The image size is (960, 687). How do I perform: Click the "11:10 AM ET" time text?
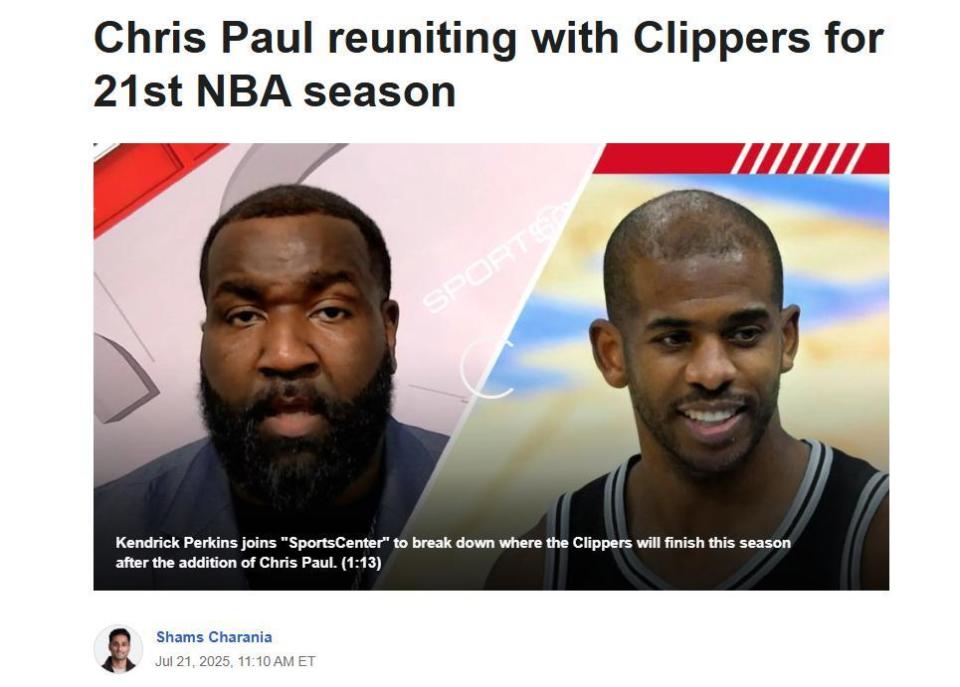click(276, 661)
